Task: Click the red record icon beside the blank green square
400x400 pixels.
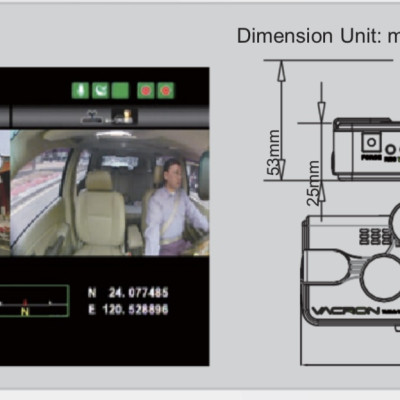Action: (x=146, y=91)
